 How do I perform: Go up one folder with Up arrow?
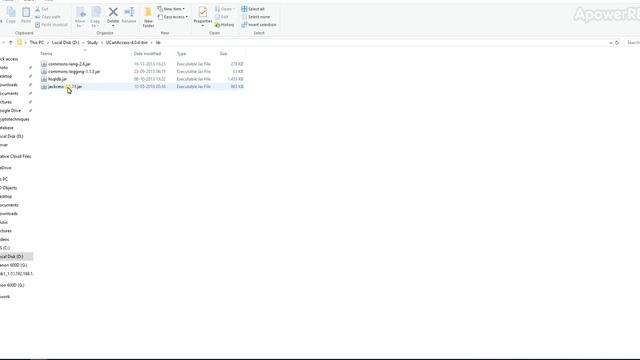click(x=11, y=42)
